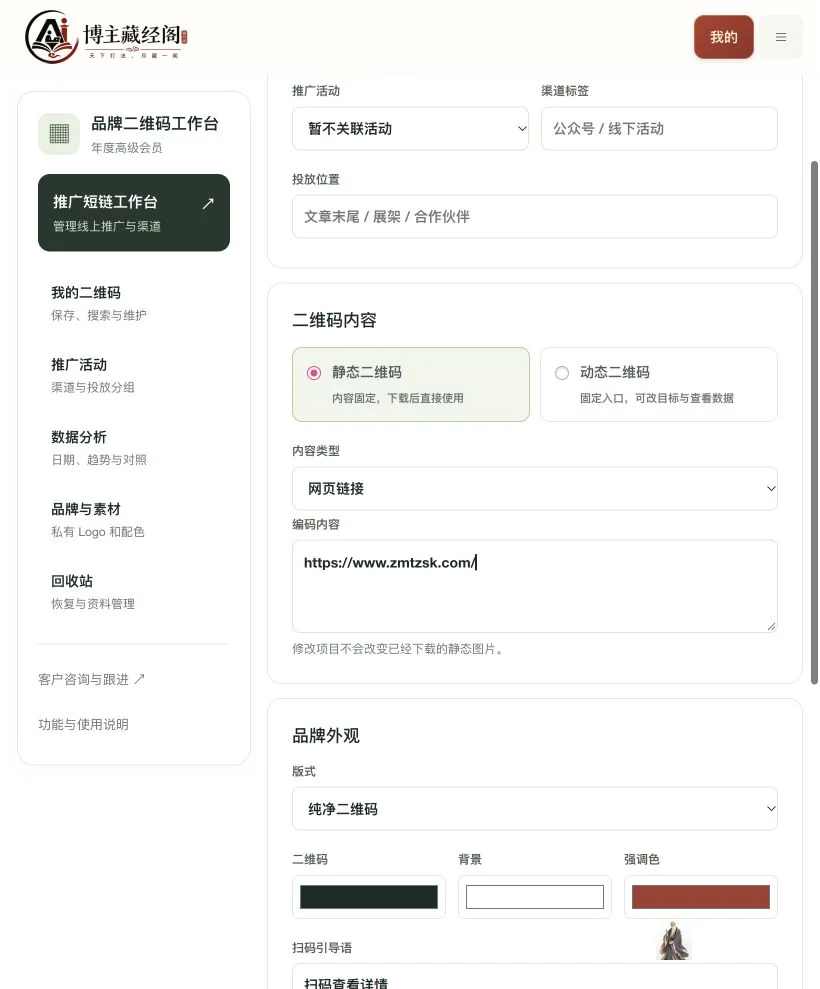Open 推广活动 in sidebar
This screenshot has width=820, height=989.
click(x=134, y=375)
